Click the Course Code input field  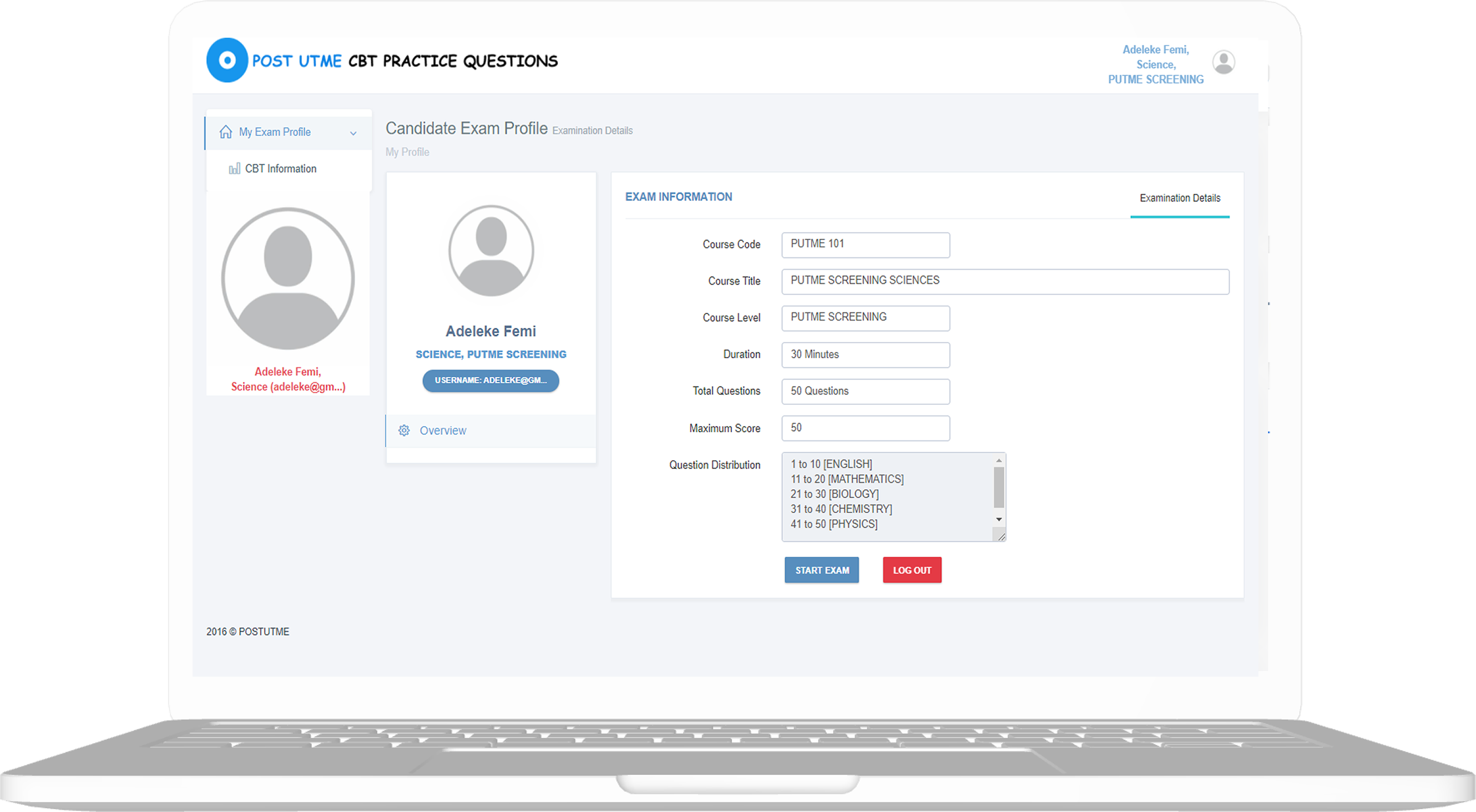point(865,245)
